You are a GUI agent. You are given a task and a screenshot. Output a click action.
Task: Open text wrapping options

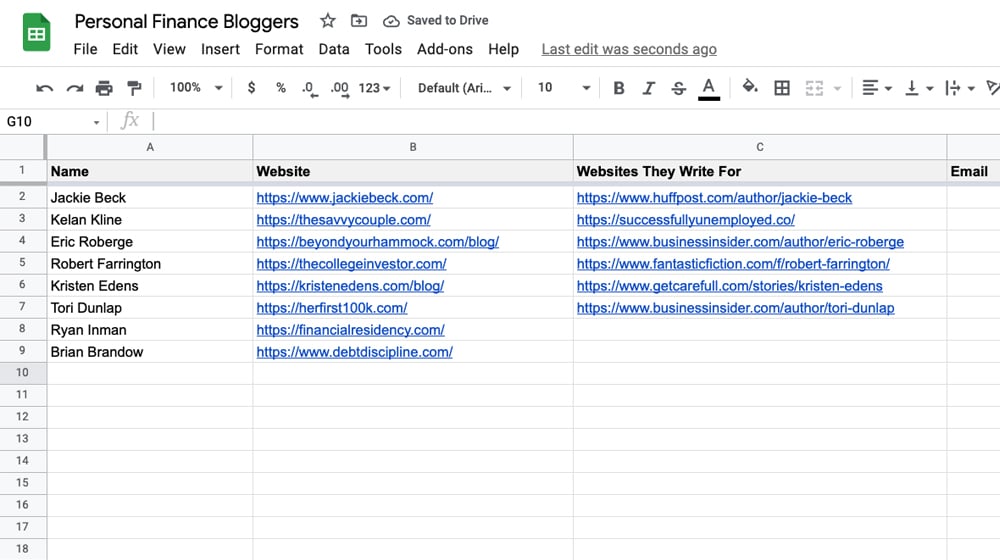coord(960,88)
